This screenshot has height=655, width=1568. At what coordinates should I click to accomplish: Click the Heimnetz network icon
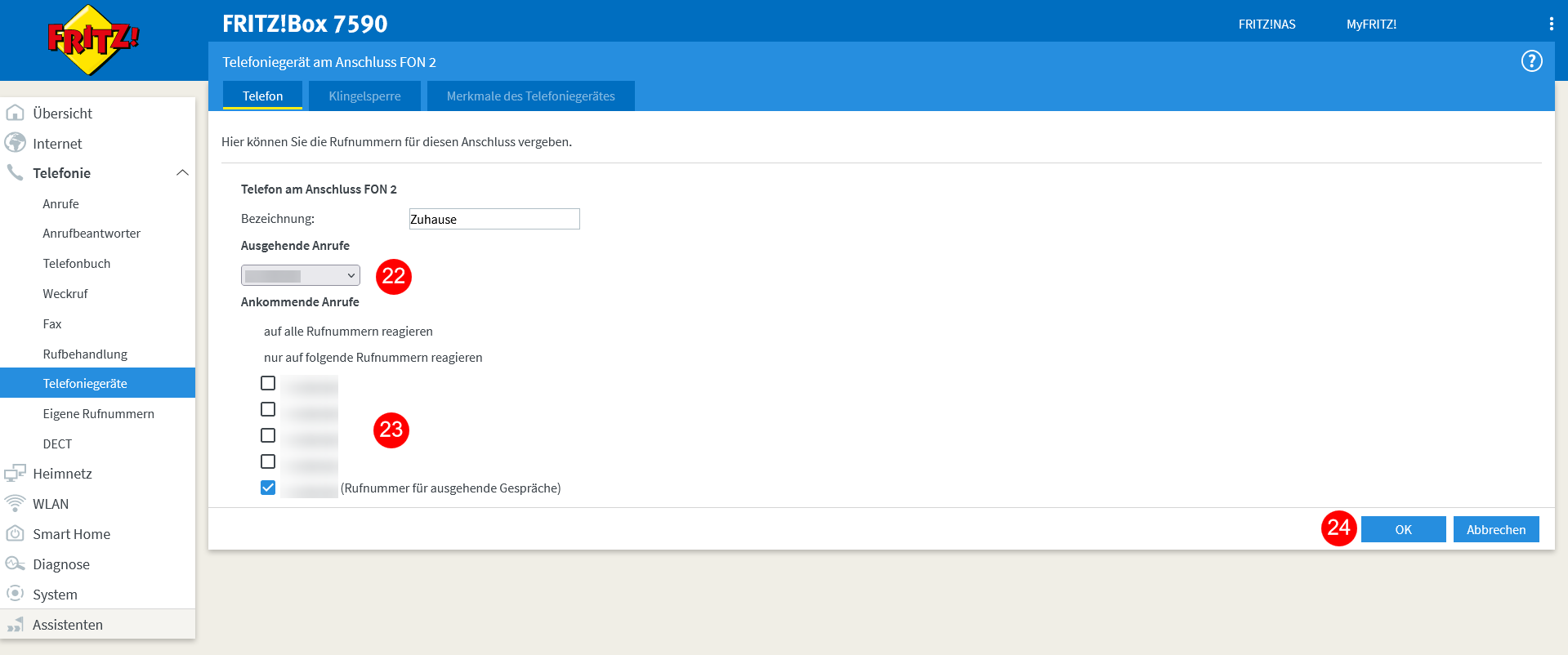[15, 474]
